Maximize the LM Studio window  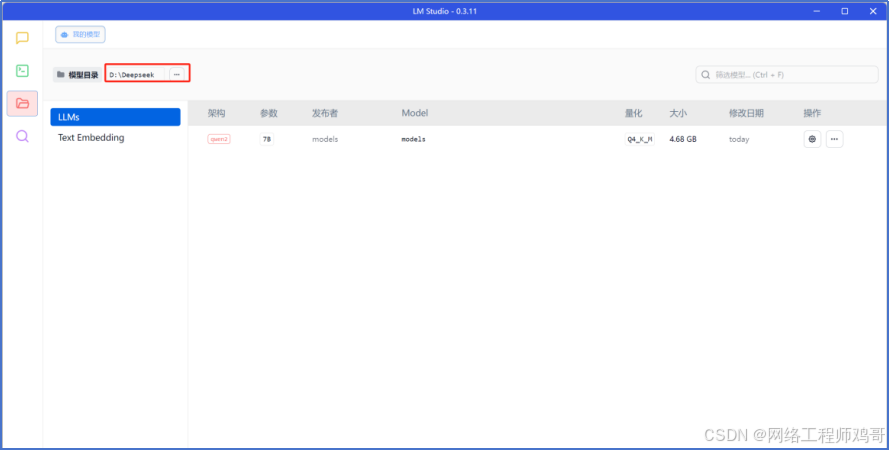pyautogui.click(x=845, y=11)
